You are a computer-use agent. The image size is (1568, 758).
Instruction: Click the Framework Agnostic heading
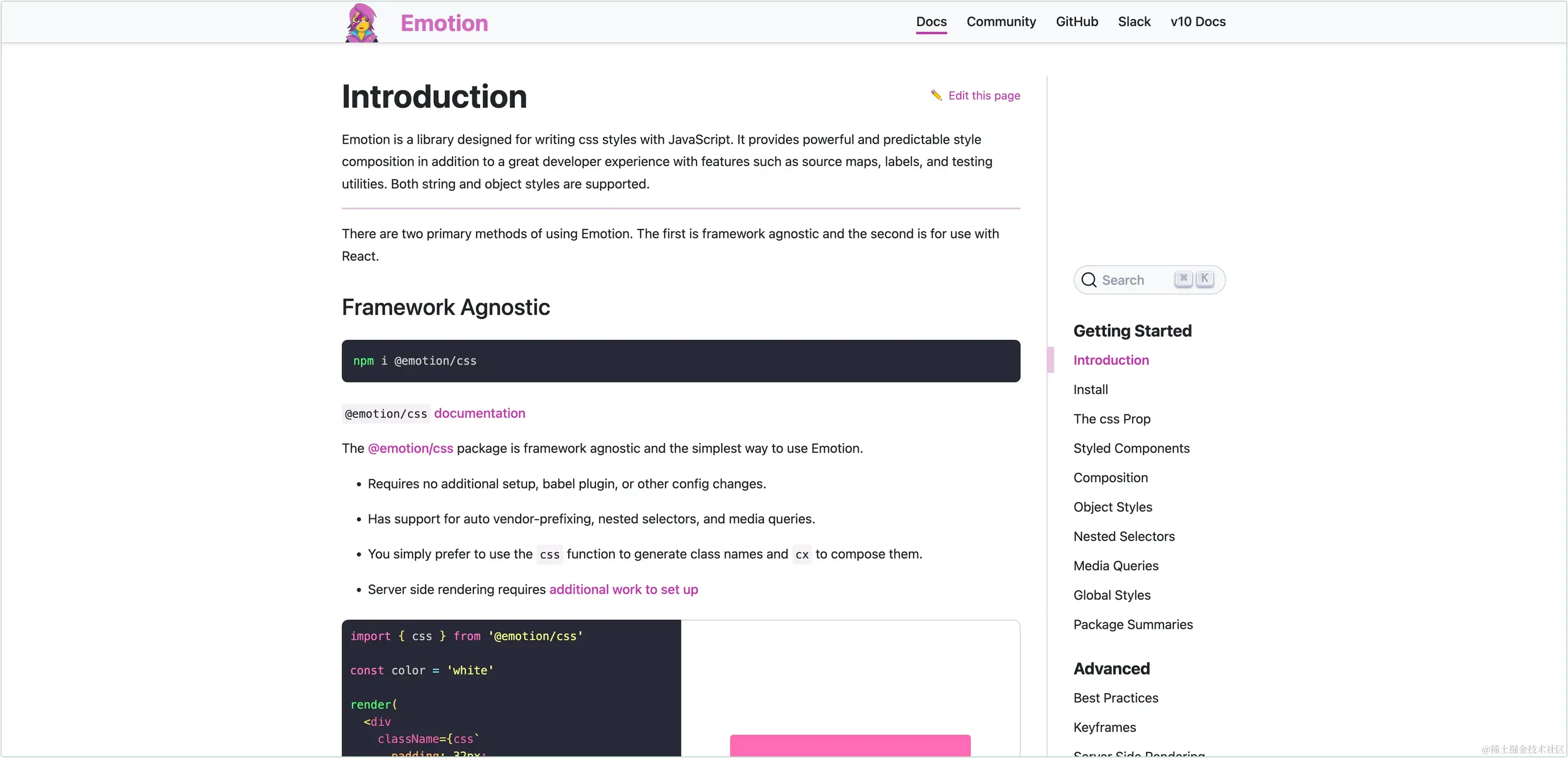click(x=445, y=307)
